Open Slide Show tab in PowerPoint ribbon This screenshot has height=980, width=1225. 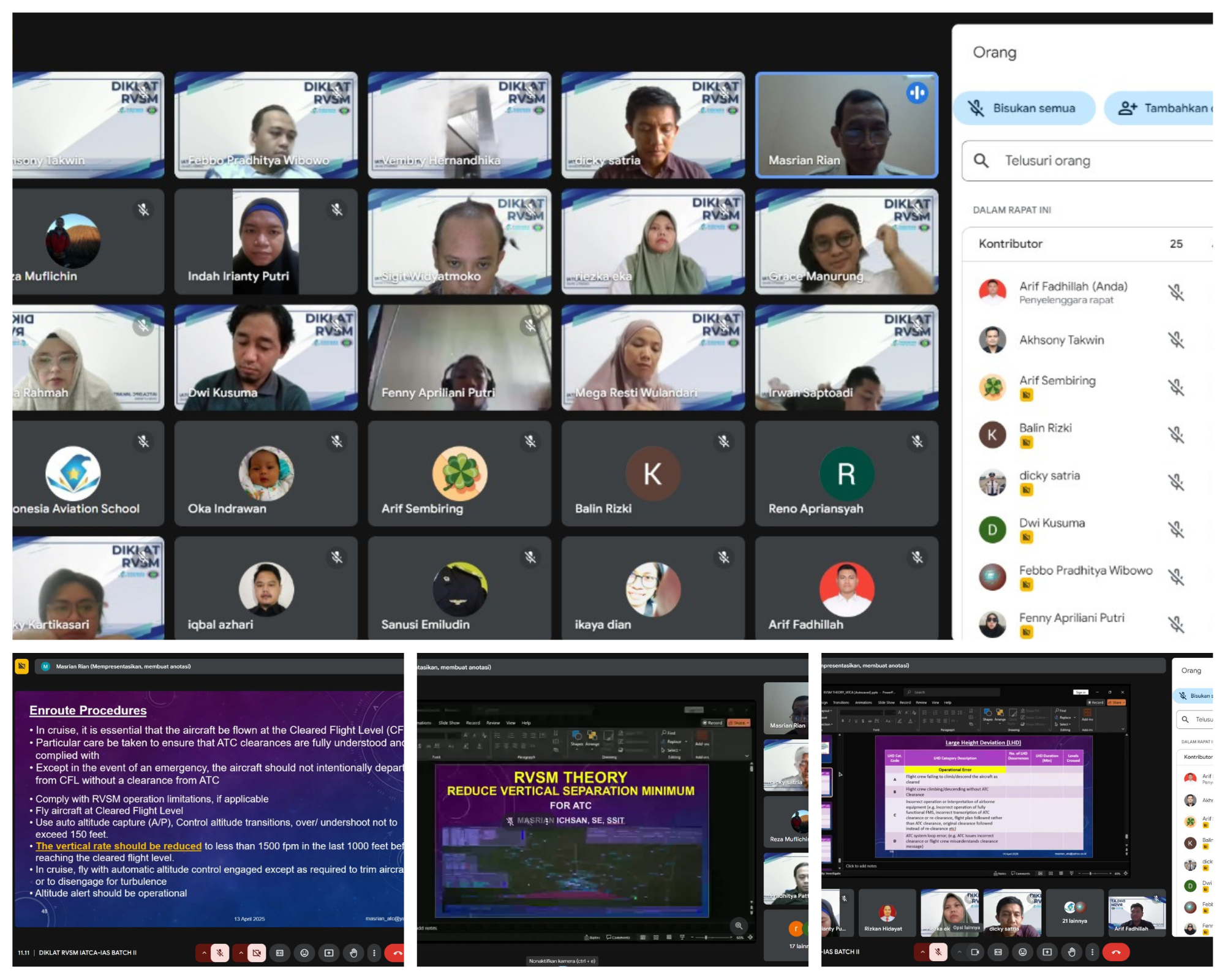(449, 723)
